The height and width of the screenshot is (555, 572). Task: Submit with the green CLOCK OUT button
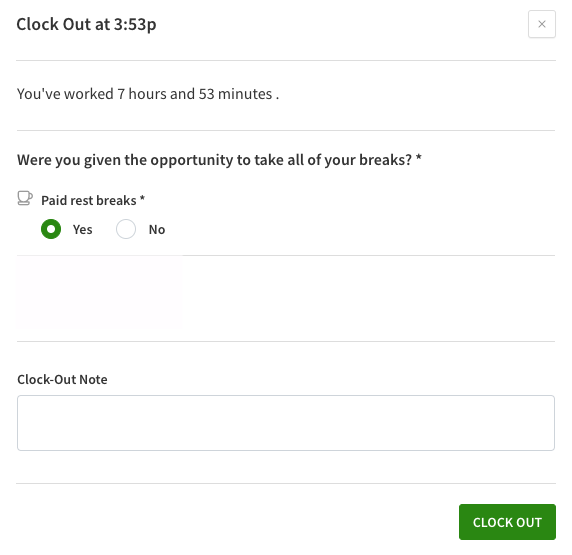[507, 522]
